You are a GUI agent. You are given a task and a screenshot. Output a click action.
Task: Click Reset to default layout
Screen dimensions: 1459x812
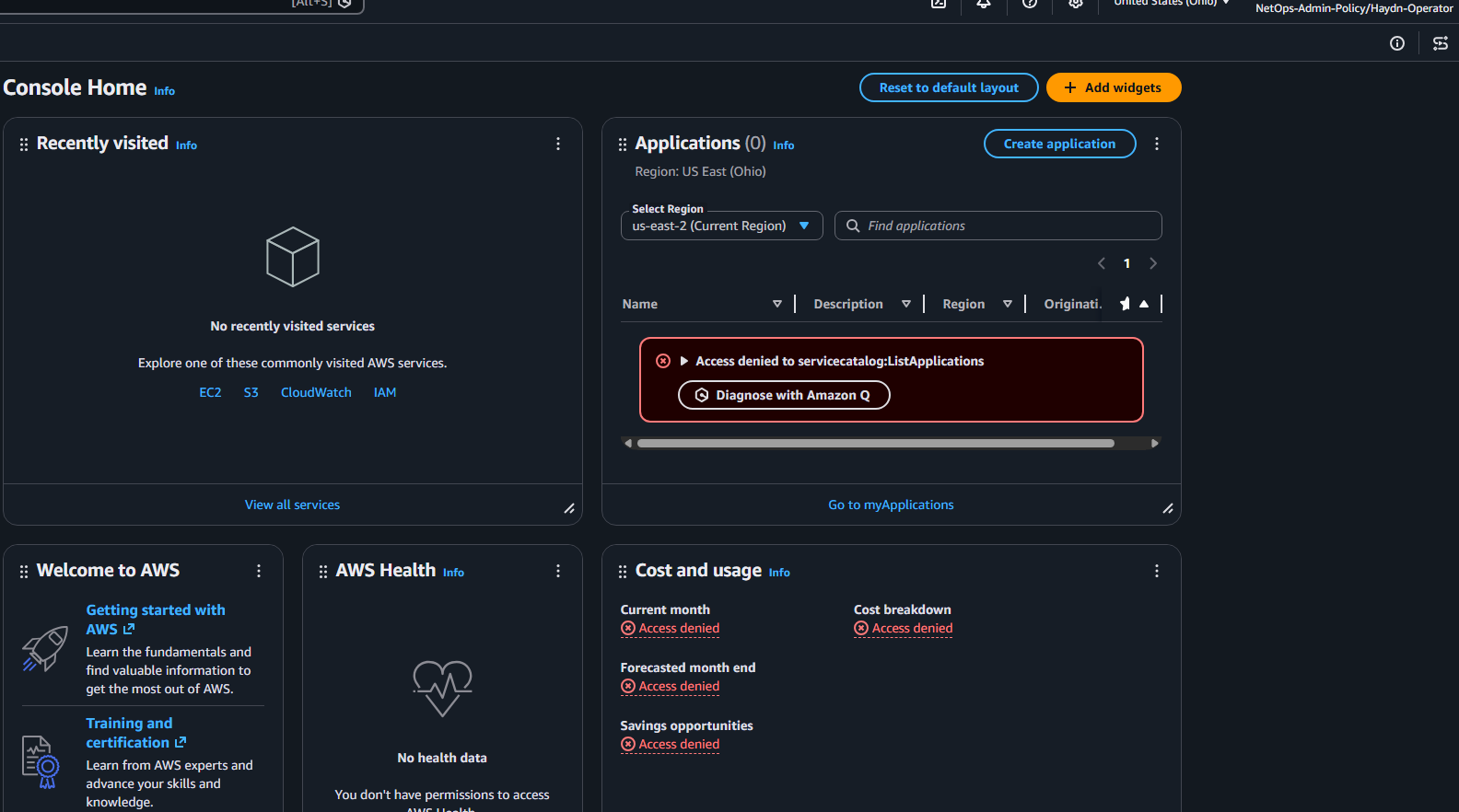coord(949,87)
